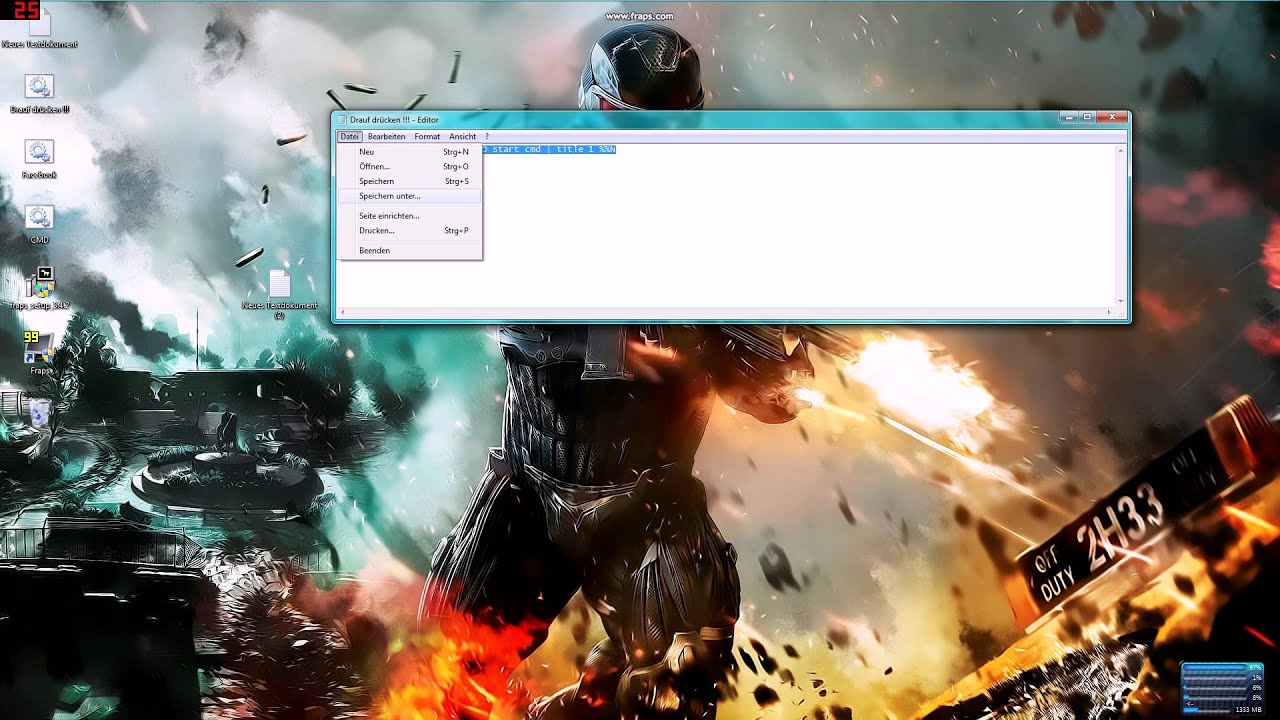Select the Recycle Bin desktop icon

pos(38,412)
